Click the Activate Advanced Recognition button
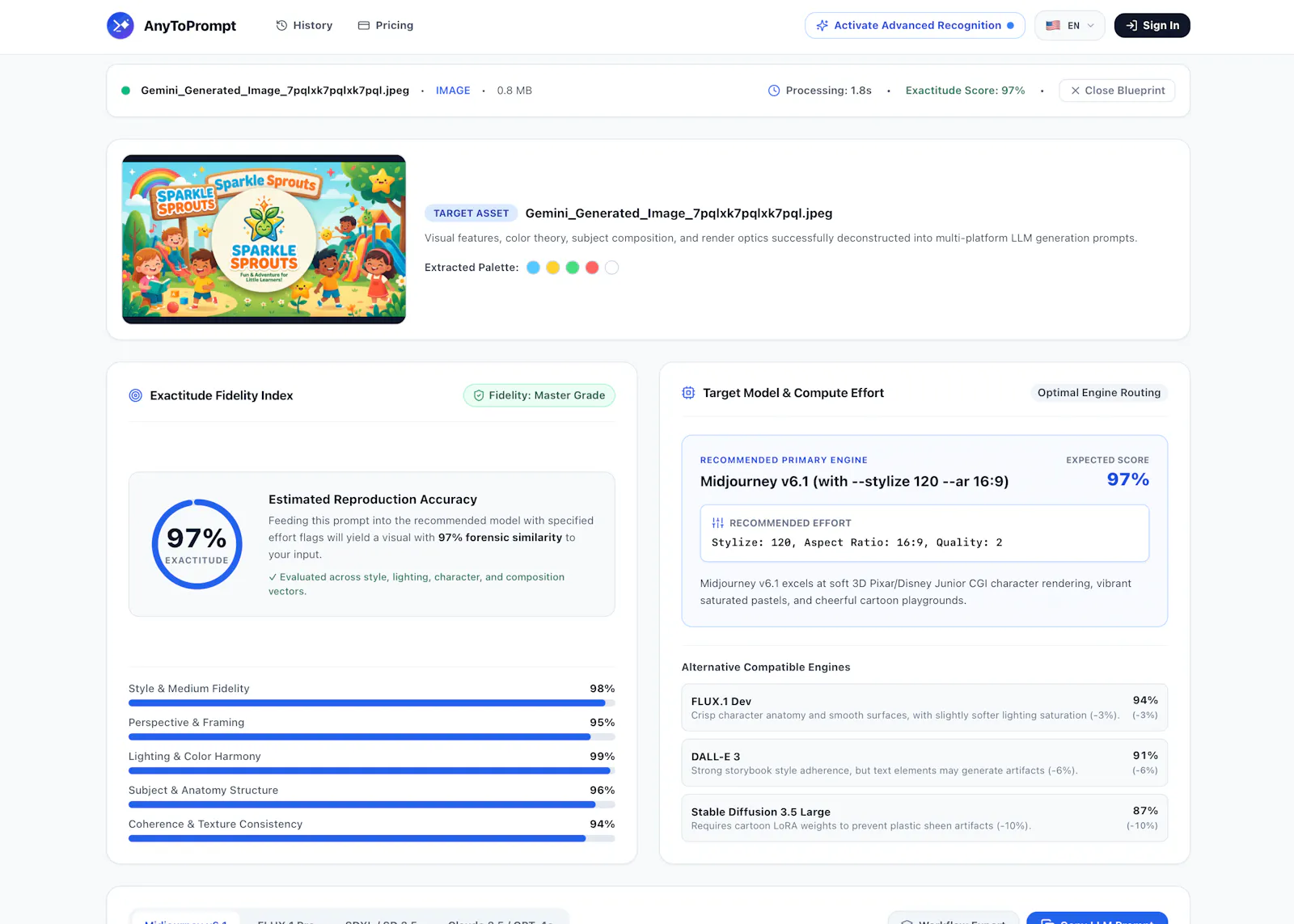Screen dimensions: 1294x924 pos(915,25)
